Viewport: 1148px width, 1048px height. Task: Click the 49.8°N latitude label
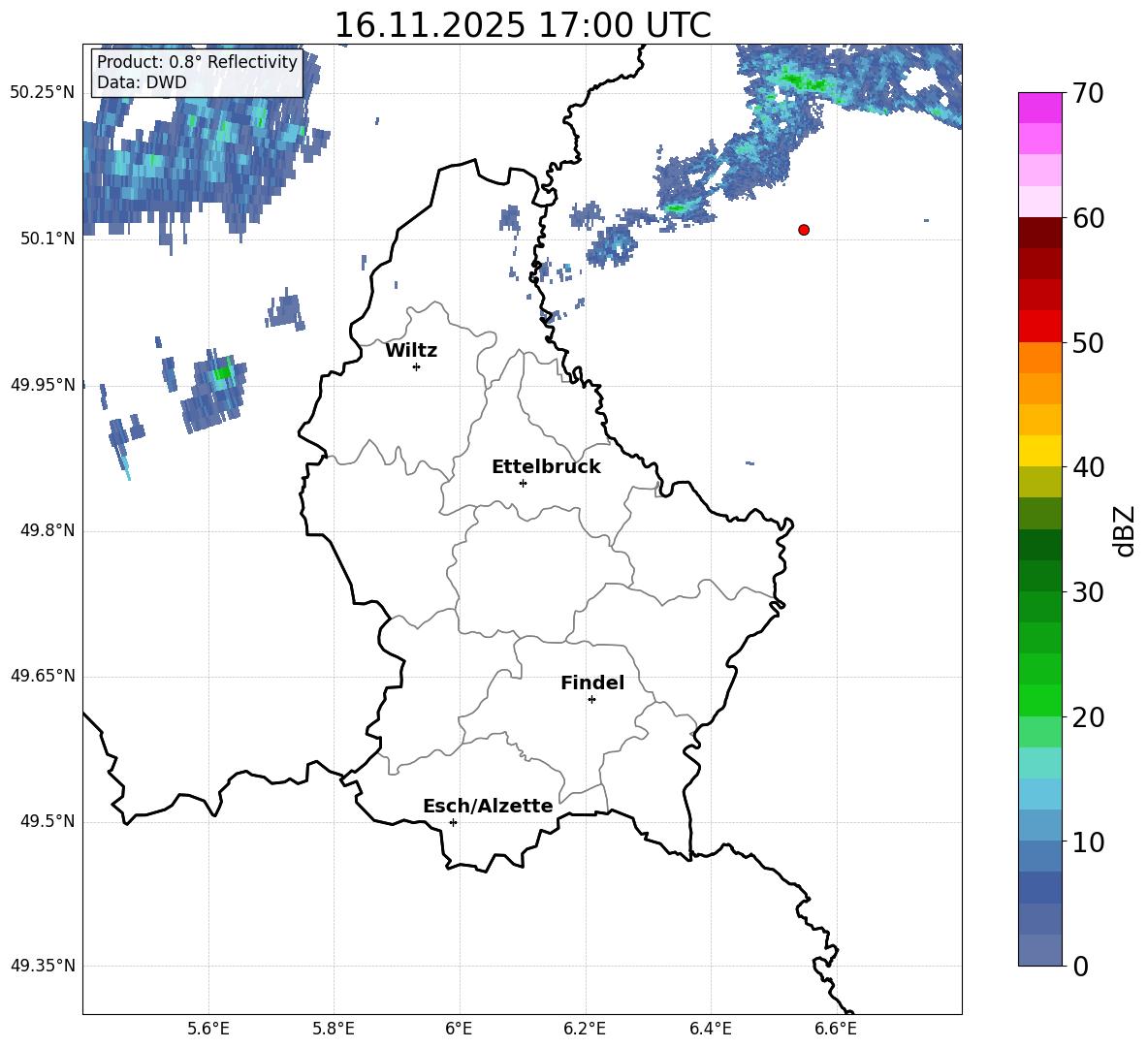(48, 530)
